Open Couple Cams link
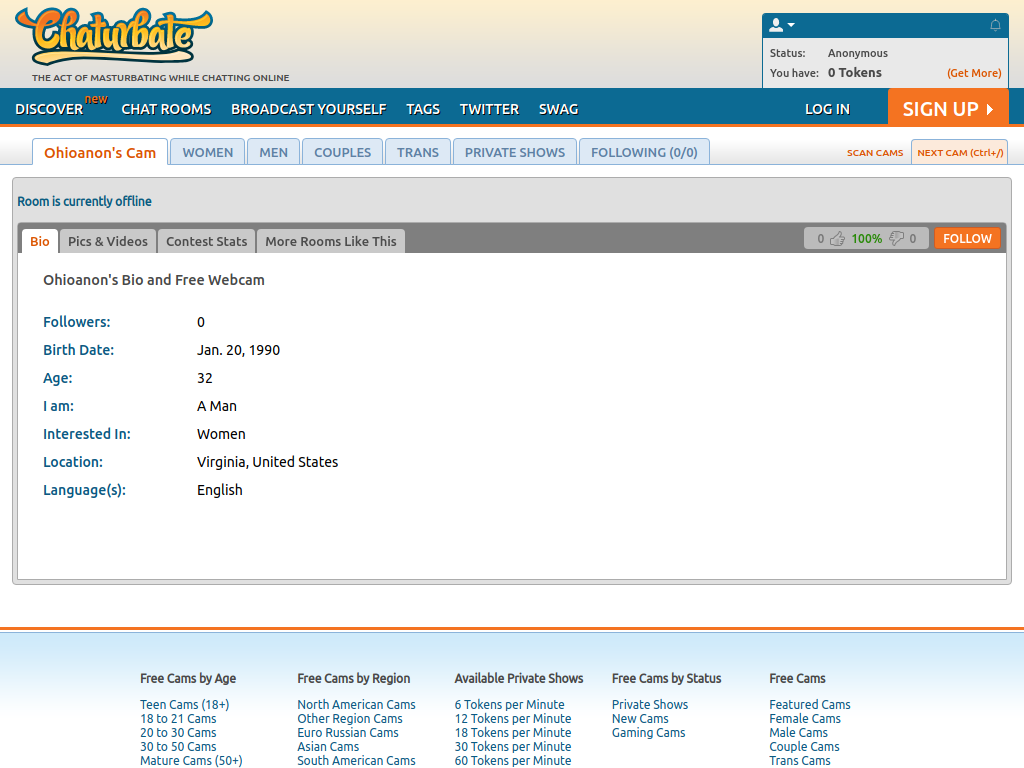 [804, 746]
